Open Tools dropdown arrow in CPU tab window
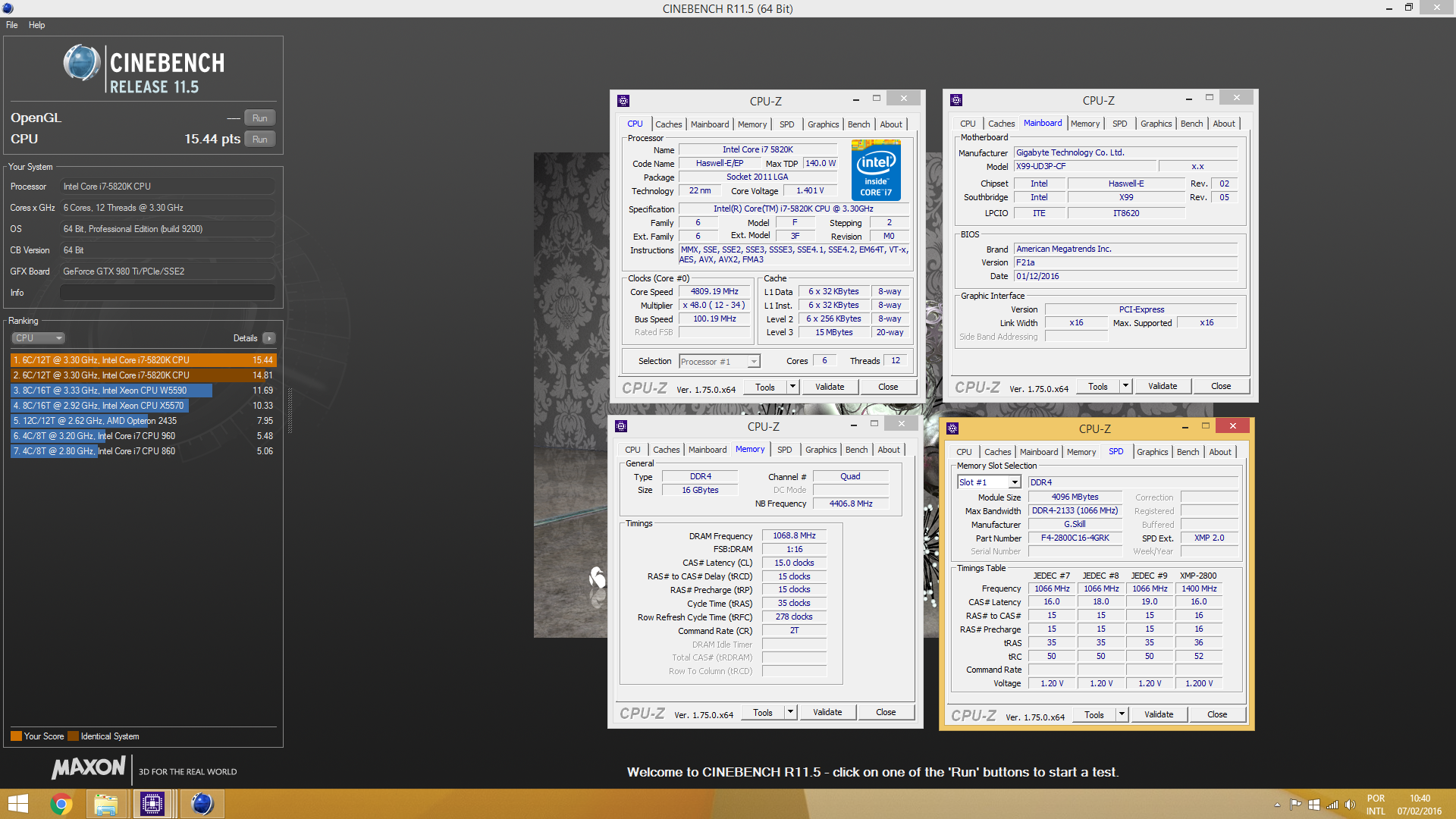The height and width of the screenshot is (819, 1456). [792, 388]
